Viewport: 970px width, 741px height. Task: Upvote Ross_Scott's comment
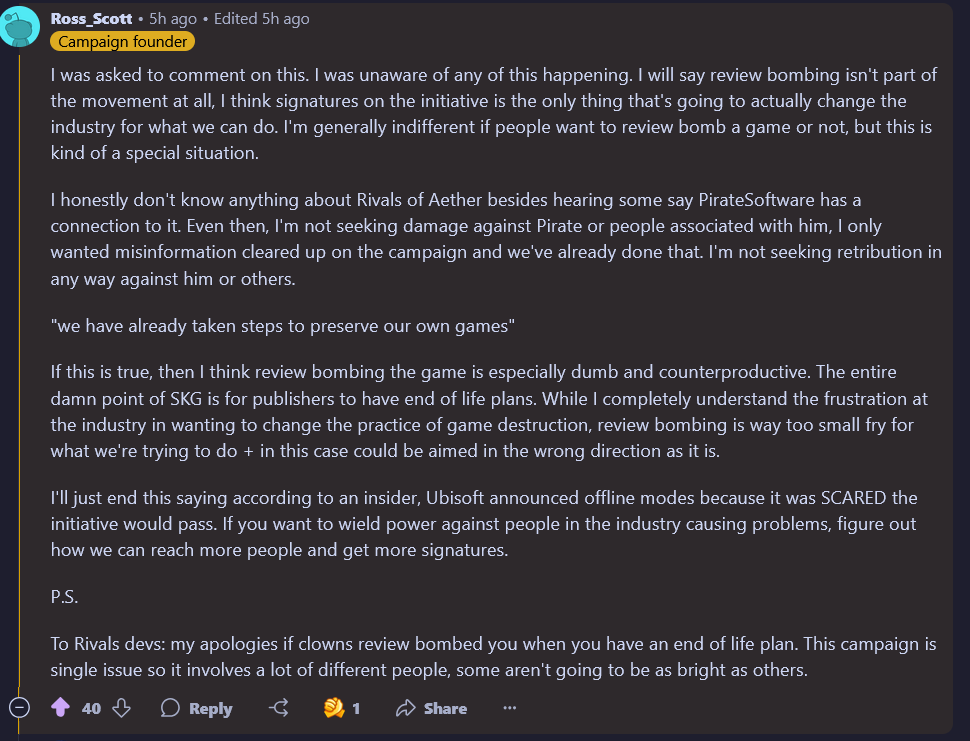click(x=61, y=708)
